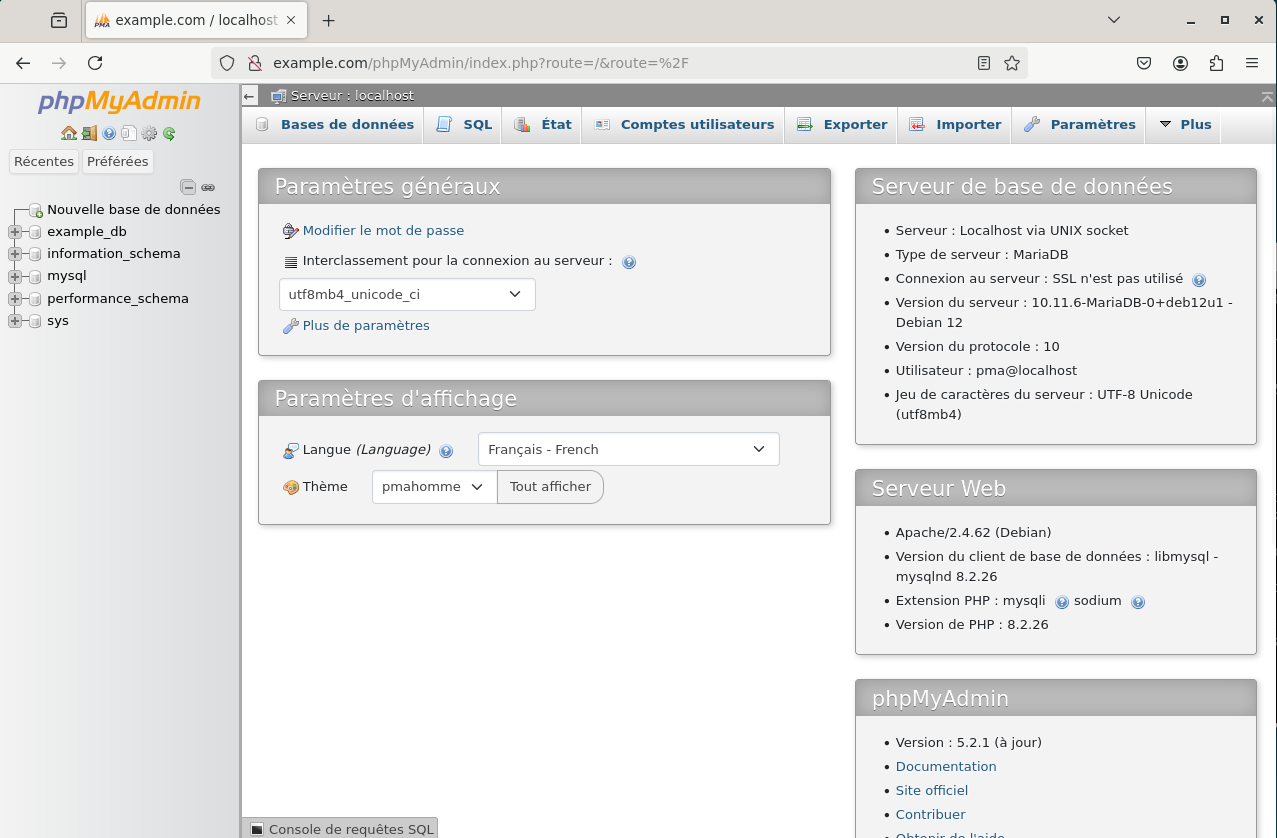Click the performance_schema database icon
Viewport: 1277px width, 838px height.
click(x=36, y=299)
